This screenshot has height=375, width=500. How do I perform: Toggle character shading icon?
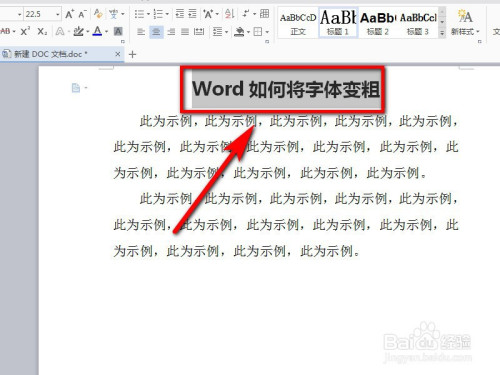118,32
